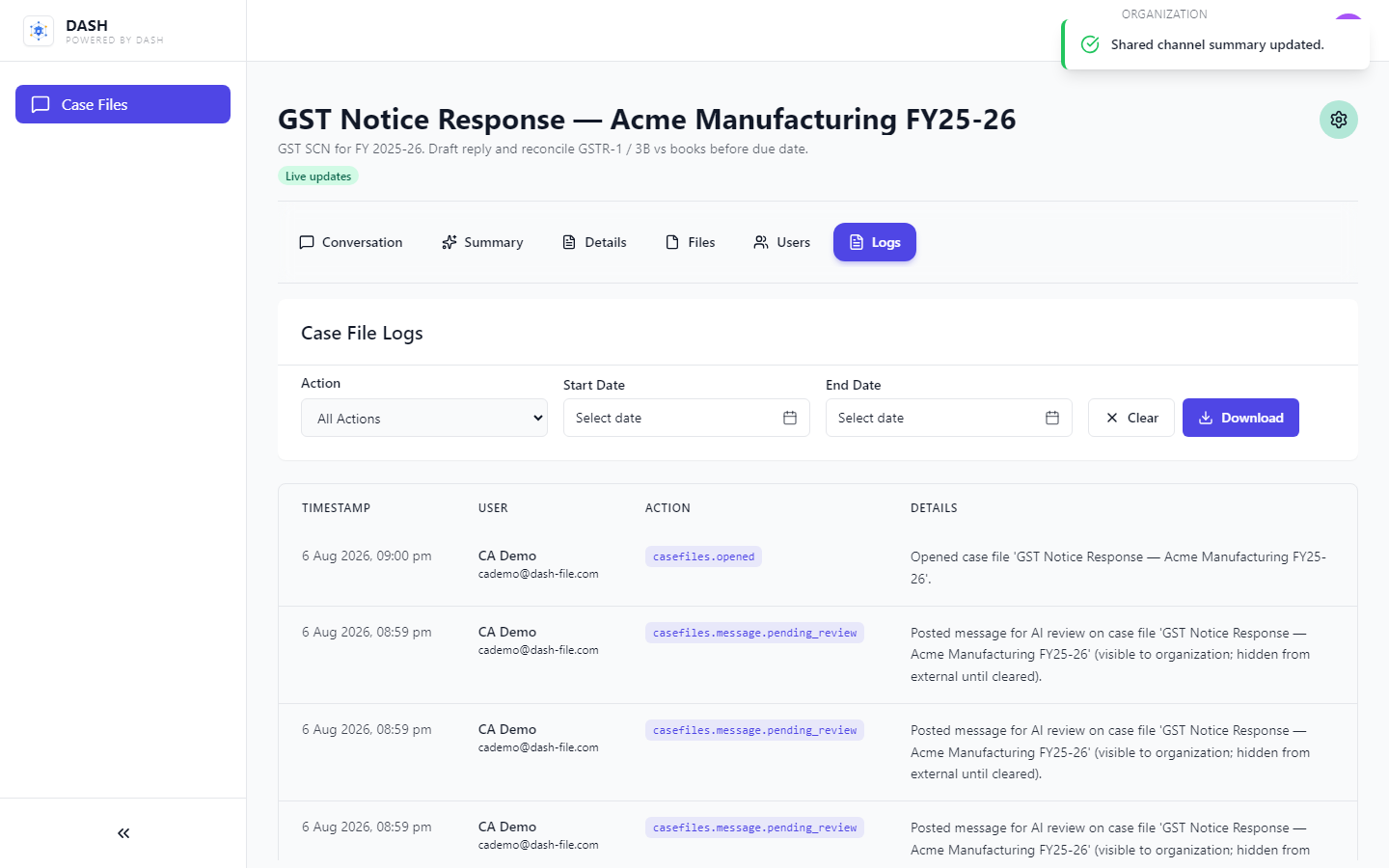Select the Logs tab
This screenshot has height=868, width=1389.
point(875,242)
